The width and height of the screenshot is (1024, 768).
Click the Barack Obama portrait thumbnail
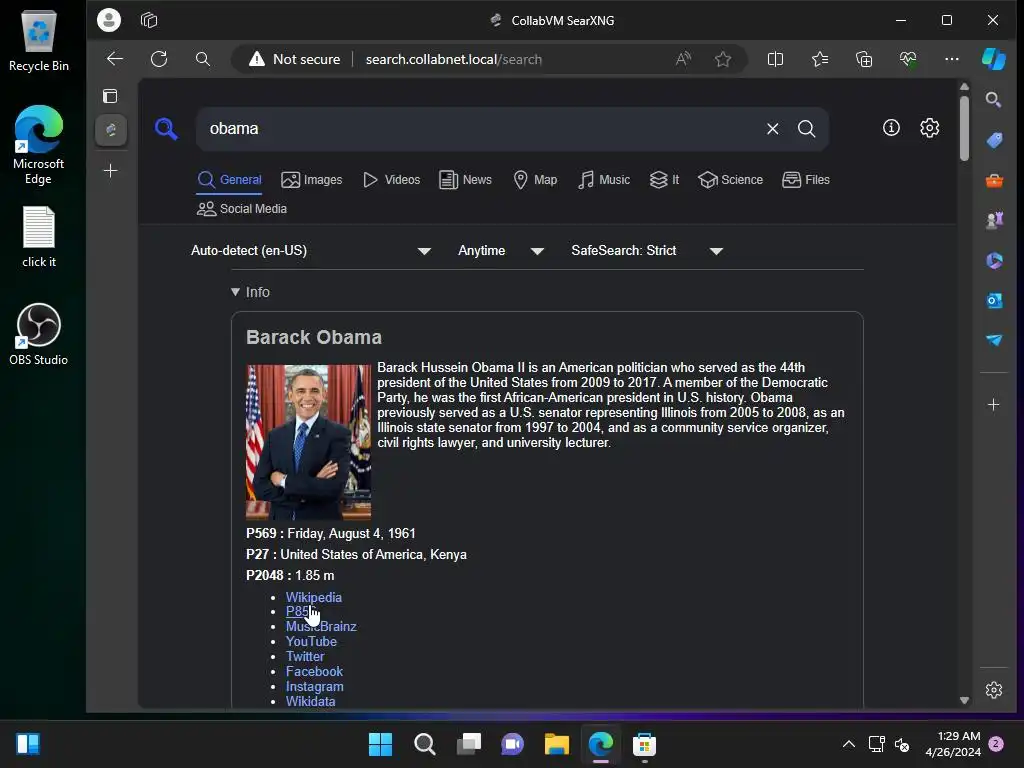click(x=308, y=442)
